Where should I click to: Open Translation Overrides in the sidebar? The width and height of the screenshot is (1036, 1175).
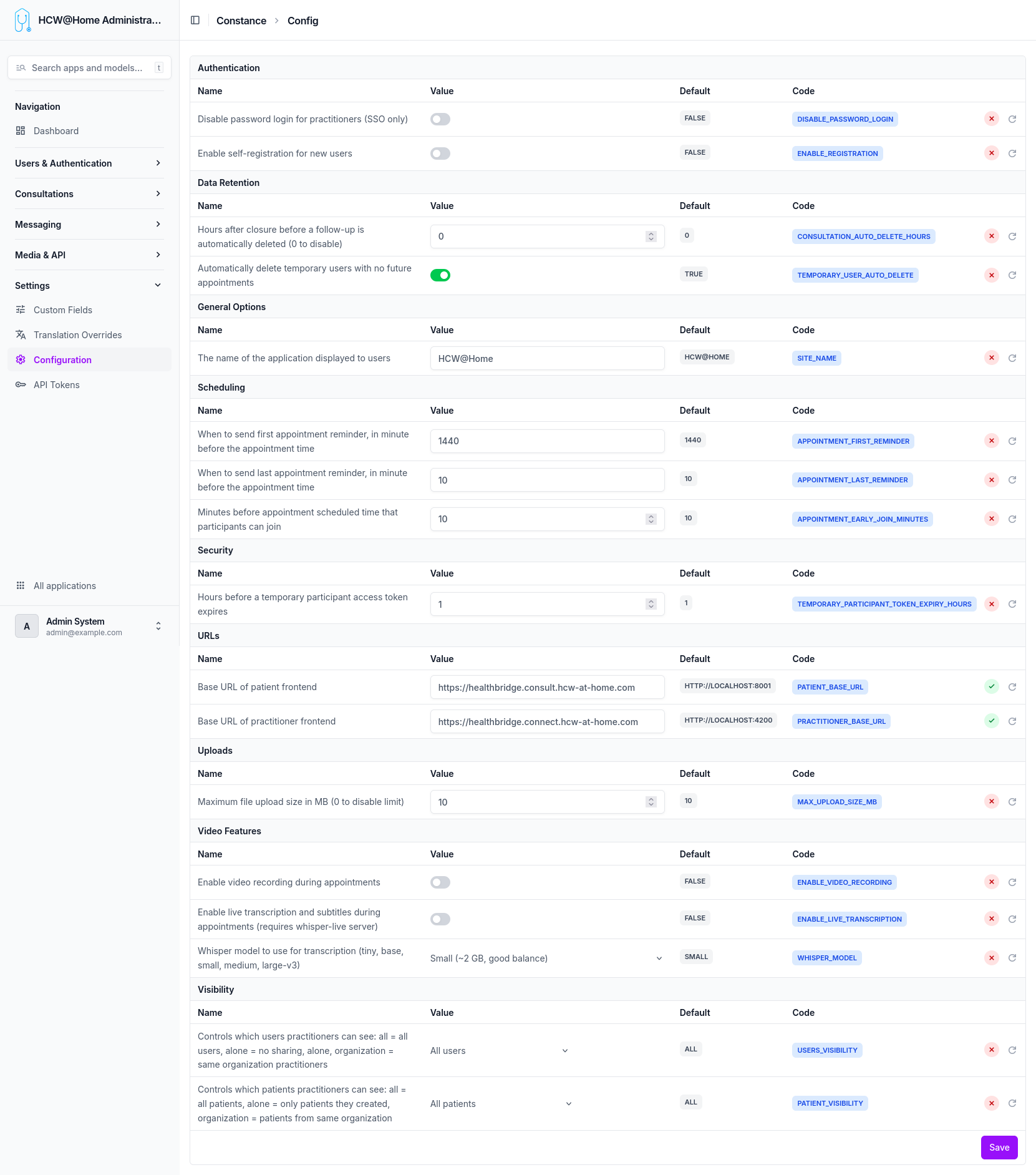[x=77, y=335]
